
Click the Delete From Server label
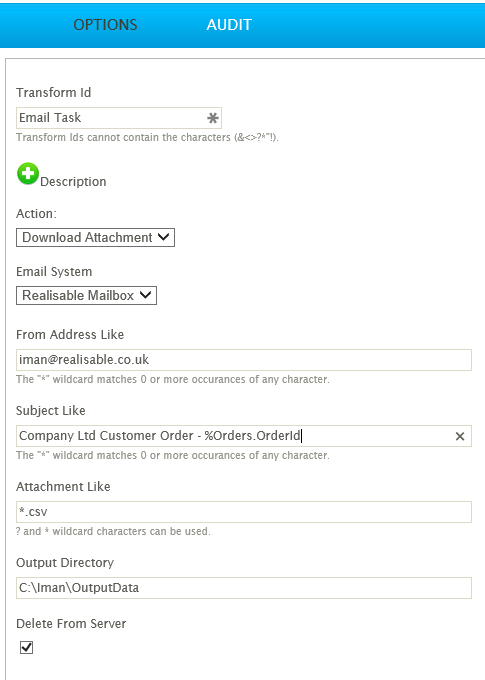(x=71, y=624)
